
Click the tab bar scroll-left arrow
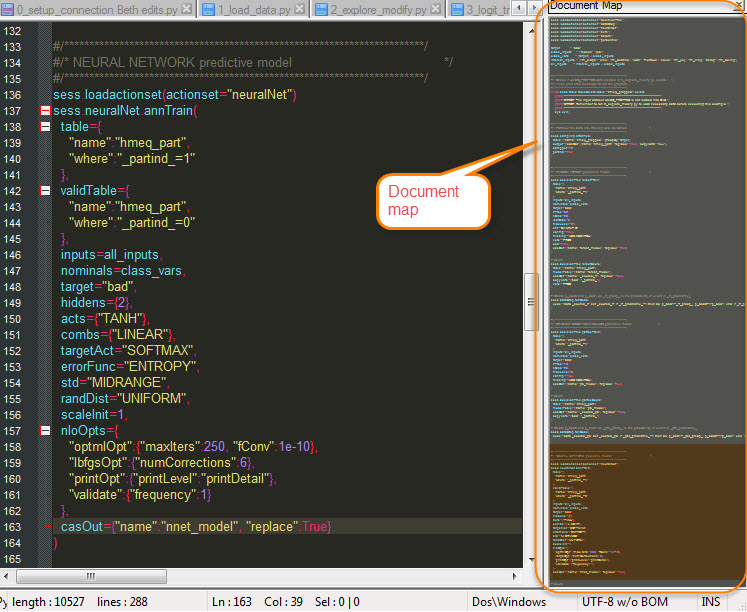[518, 10]
